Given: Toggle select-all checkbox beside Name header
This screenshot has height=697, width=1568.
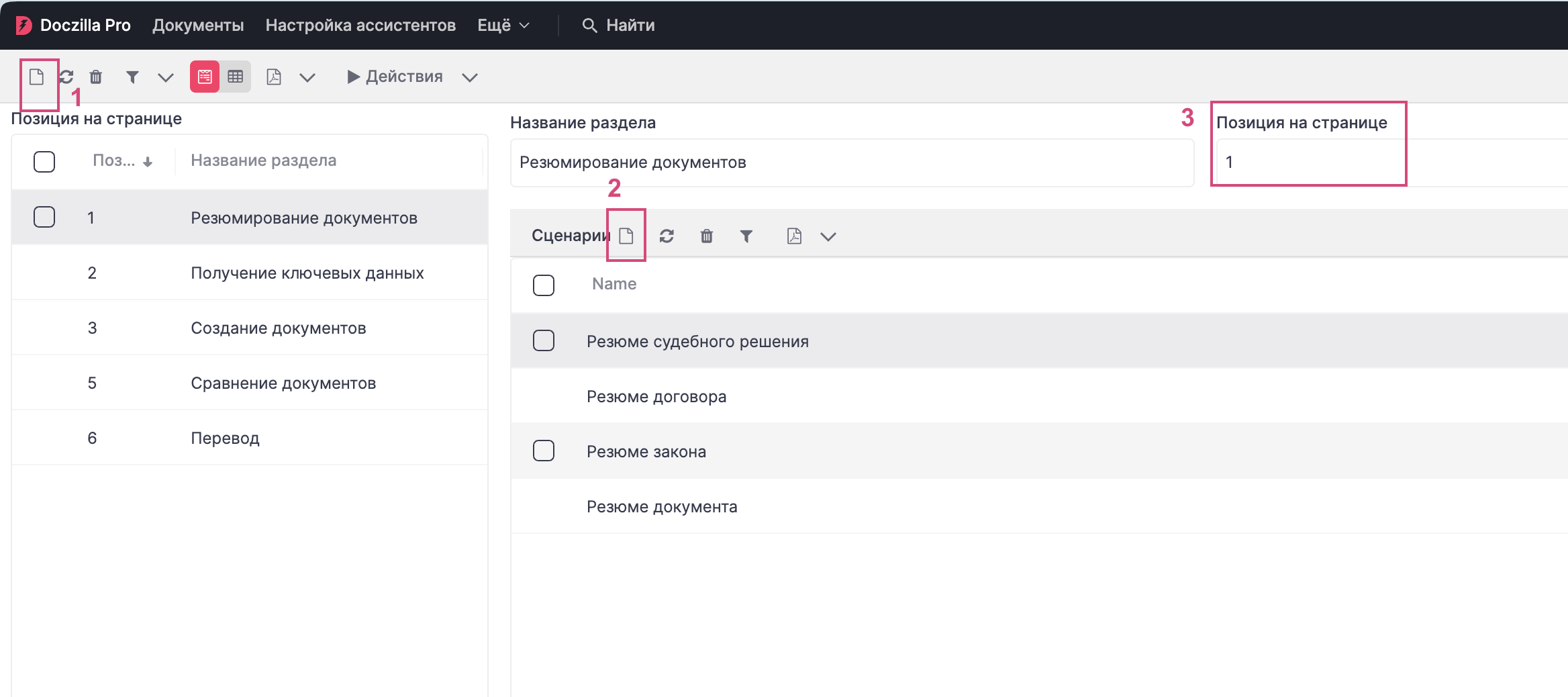Looking at the screenshot, I should point(544,285).
